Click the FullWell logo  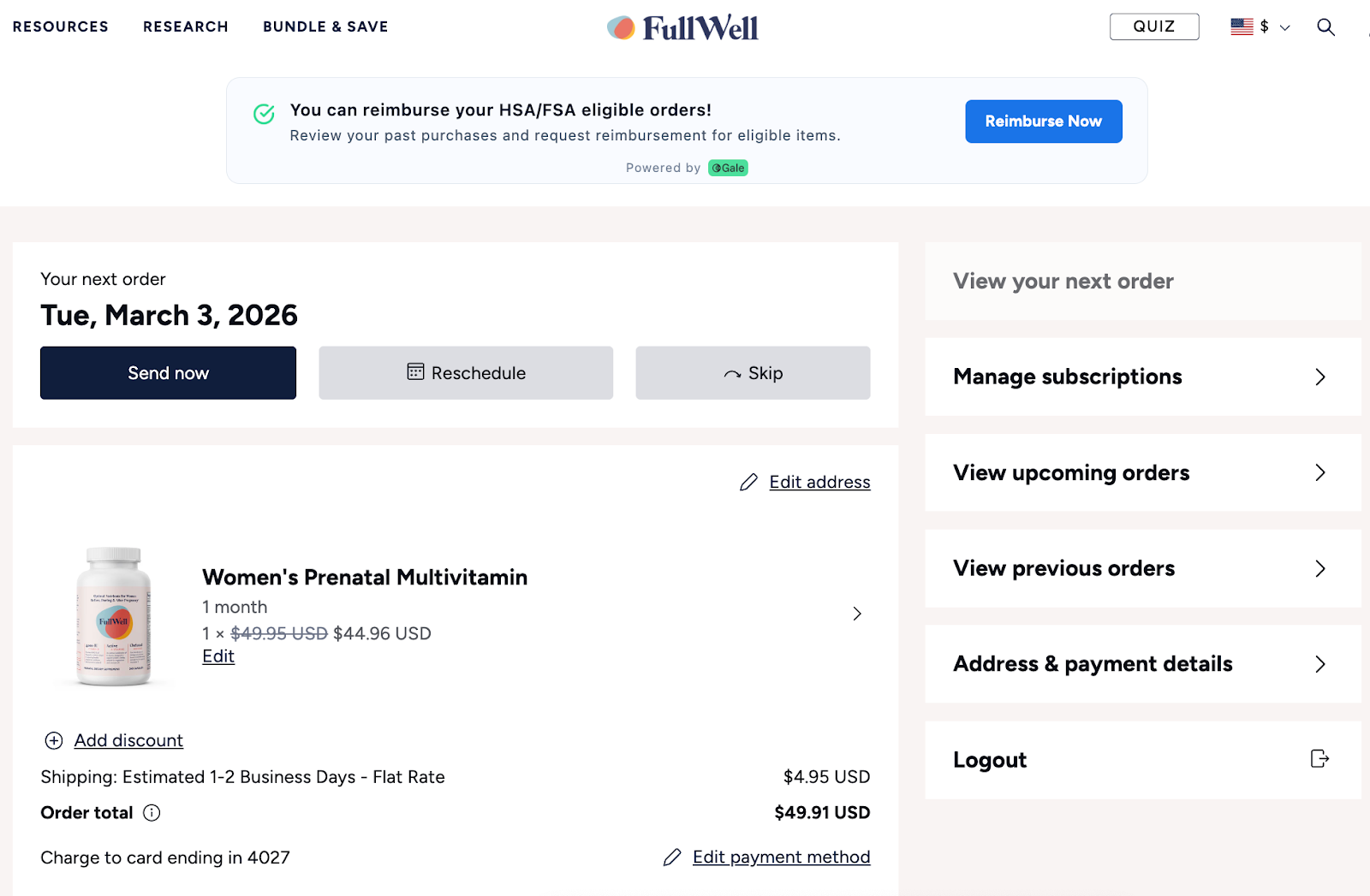pos(683,28)
